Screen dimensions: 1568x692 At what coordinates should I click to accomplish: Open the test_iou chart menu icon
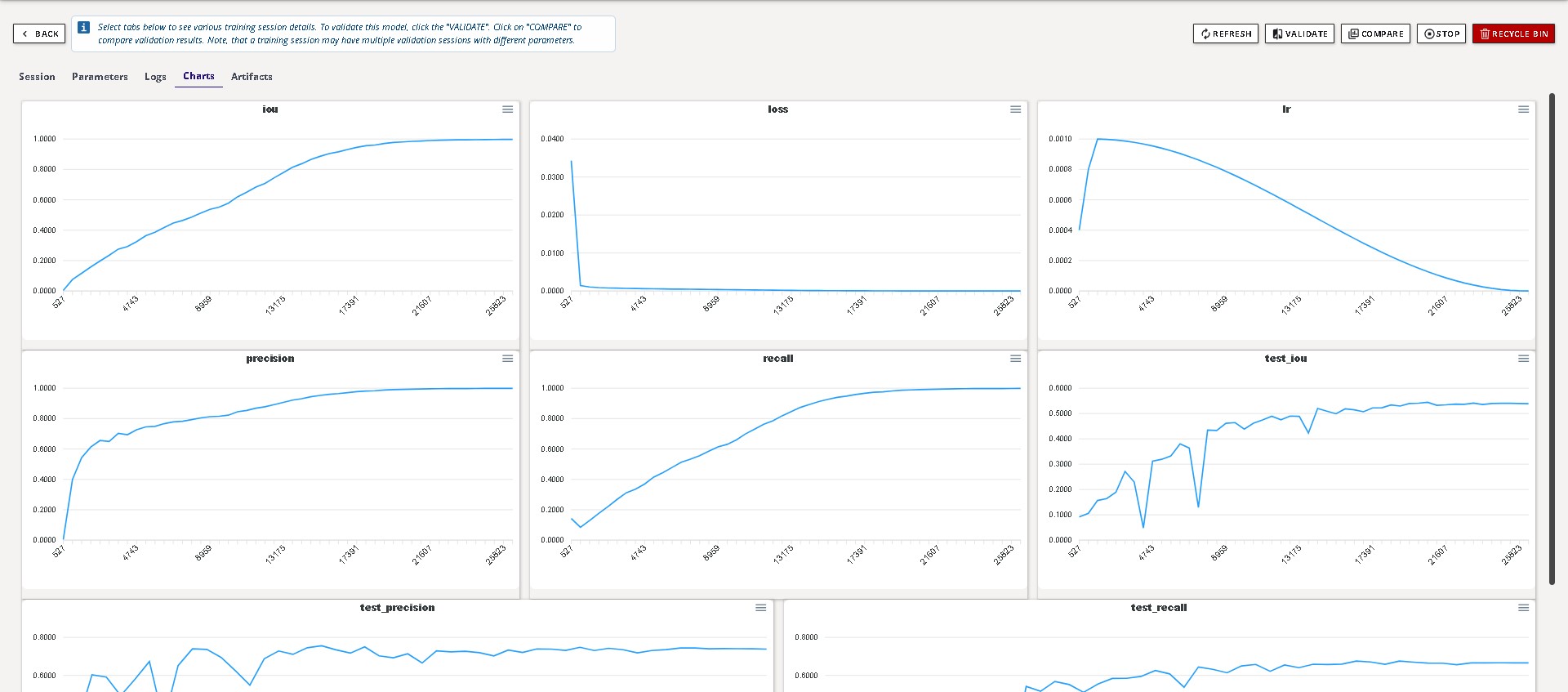coord(1523,359)
